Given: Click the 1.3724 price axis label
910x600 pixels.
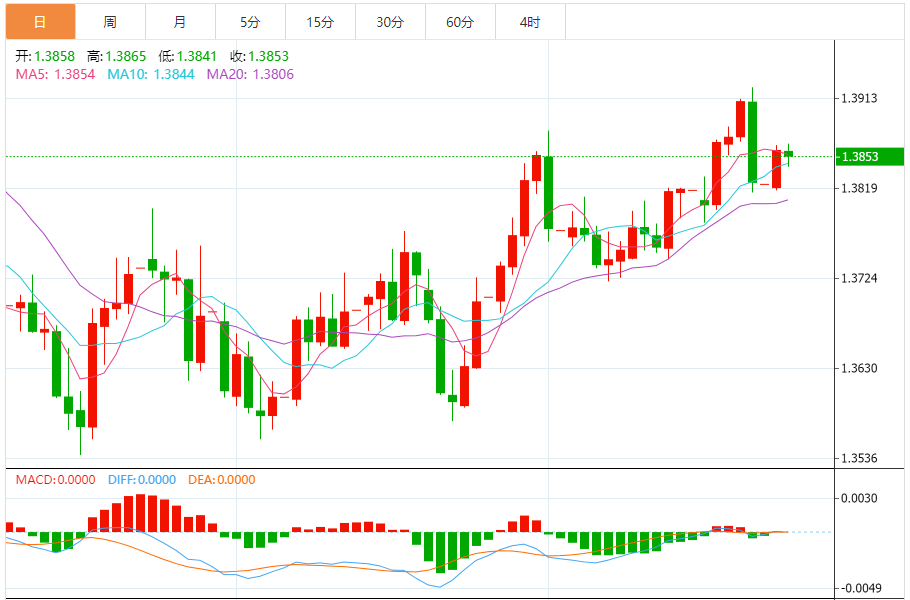Looking at the screenshot, I should click(x=860, y=279).
